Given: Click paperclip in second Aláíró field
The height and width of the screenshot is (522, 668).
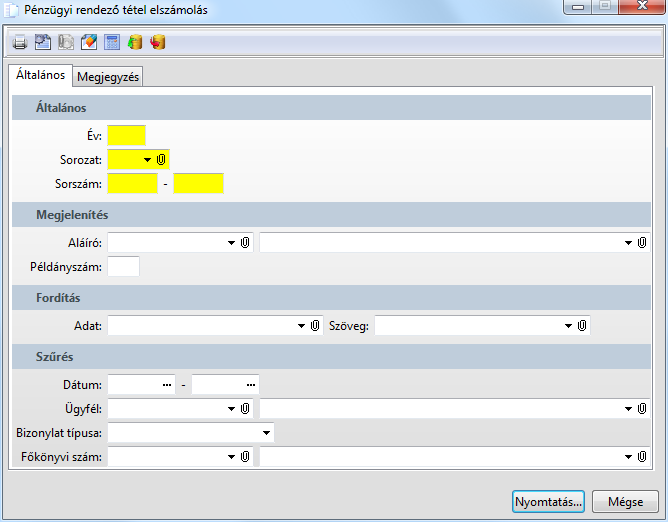Looking at the screenshot, I should 642,243.
